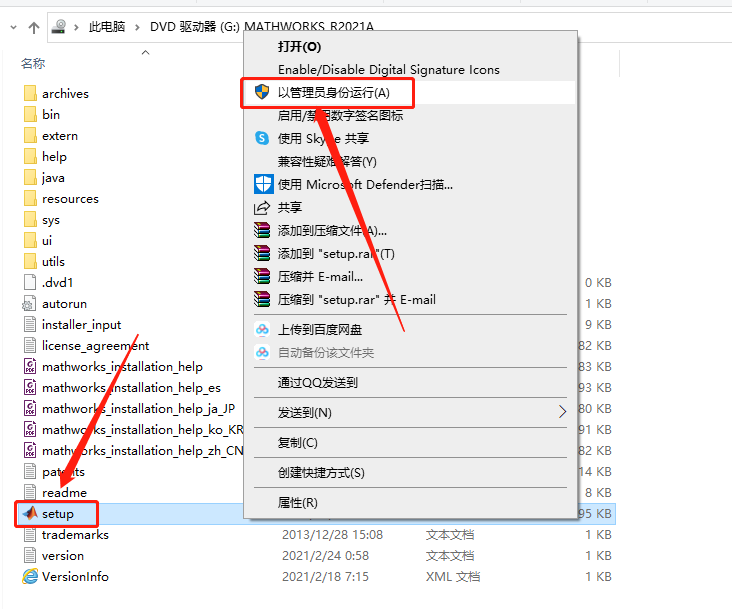Choose 使用 Skype 共享
Screen dimensions: 732x609
click(x=324, y=138)
